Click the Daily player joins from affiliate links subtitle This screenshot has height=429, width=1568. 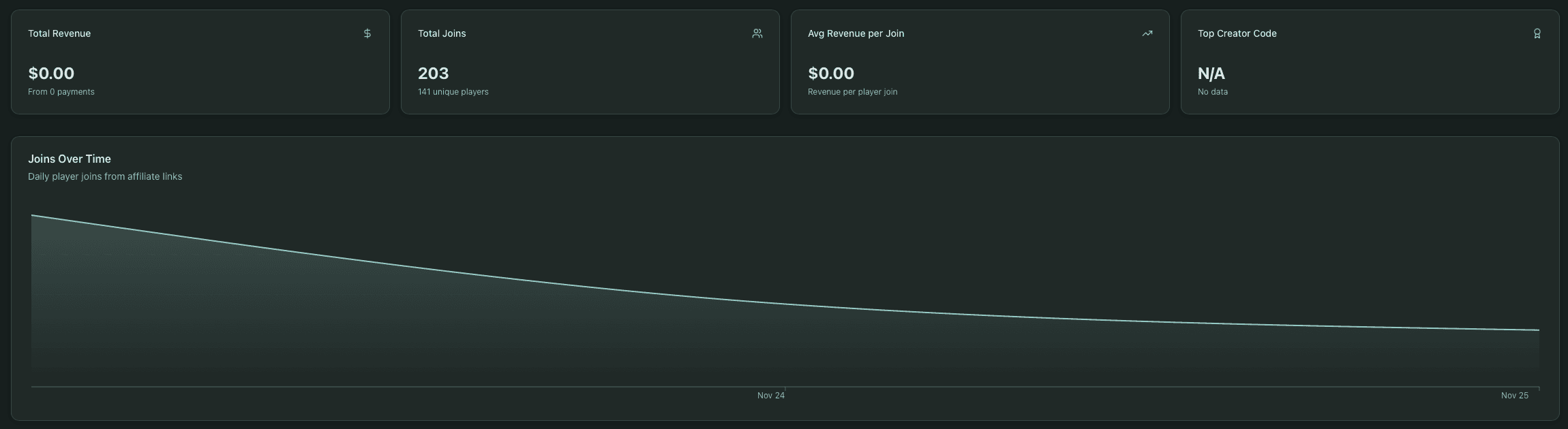[x=105, y=176]
